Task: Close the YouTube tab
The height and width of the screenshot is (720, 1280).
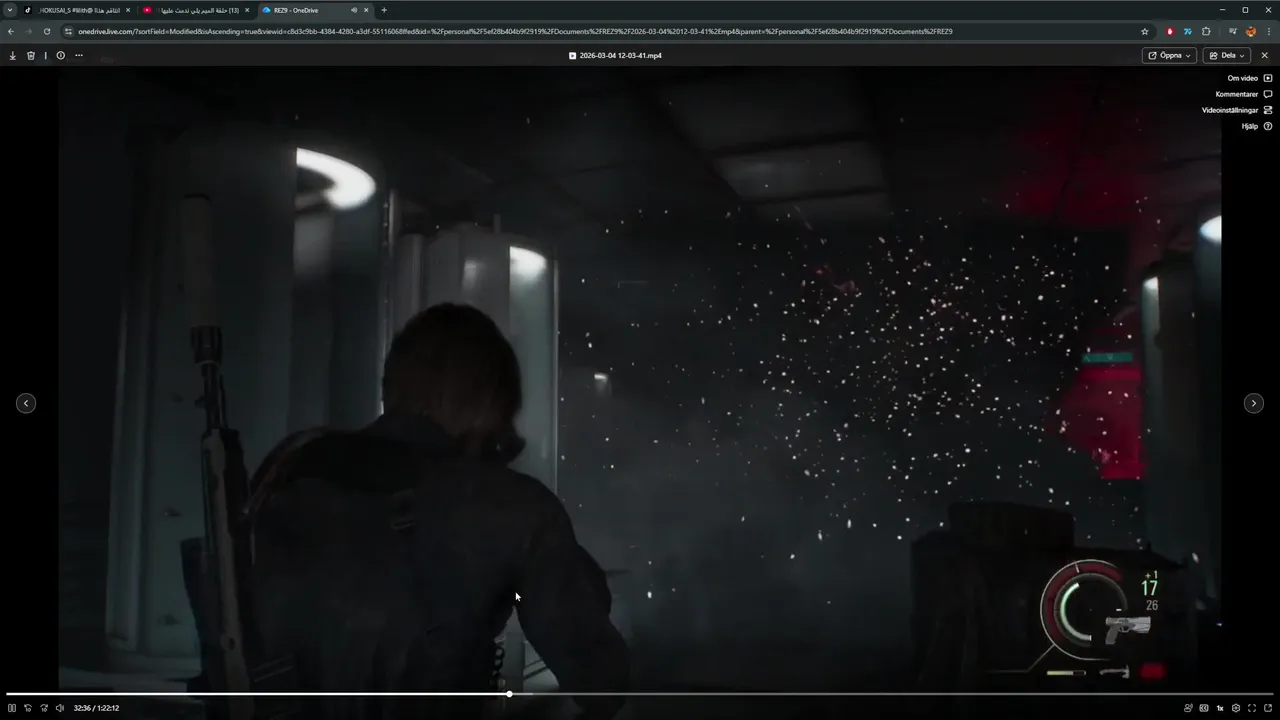Action: coord(247,10)
